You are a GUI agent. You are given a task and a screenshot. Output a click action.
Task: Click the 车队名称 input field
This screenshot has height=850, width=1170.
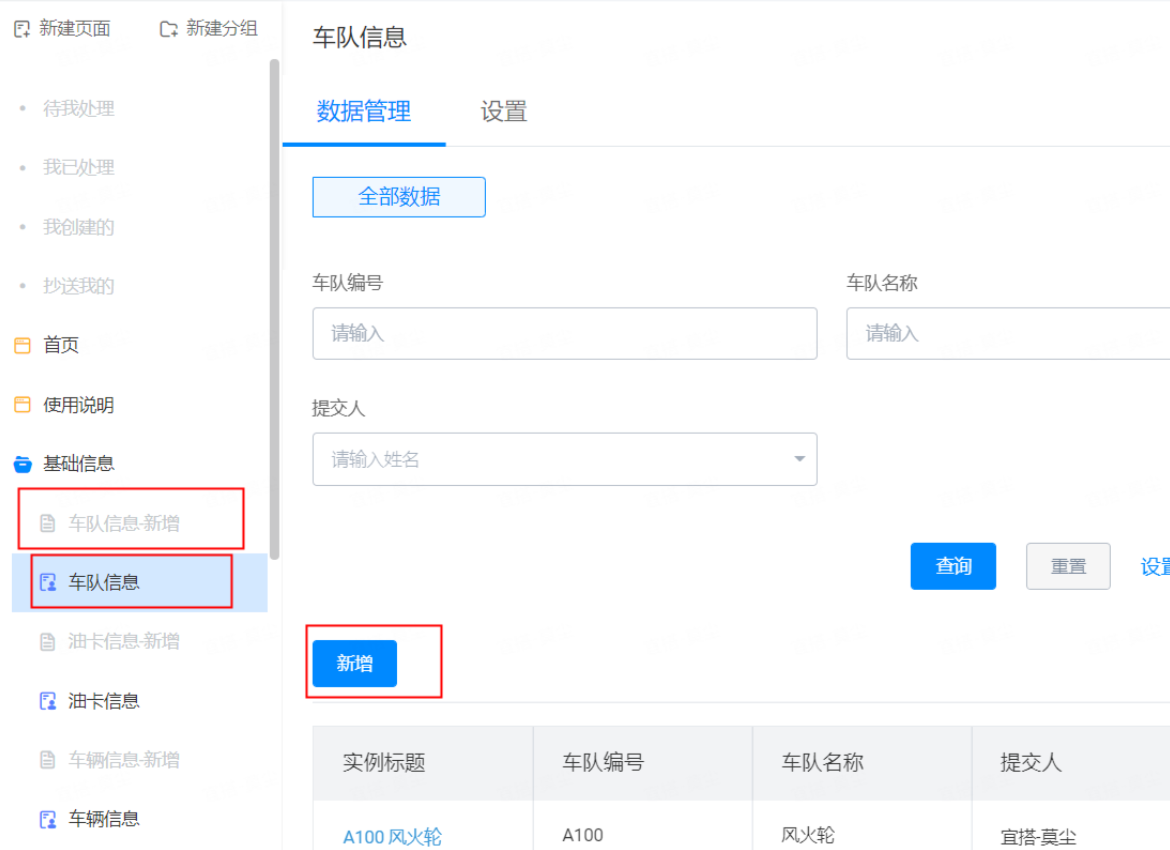point(1008,334)
